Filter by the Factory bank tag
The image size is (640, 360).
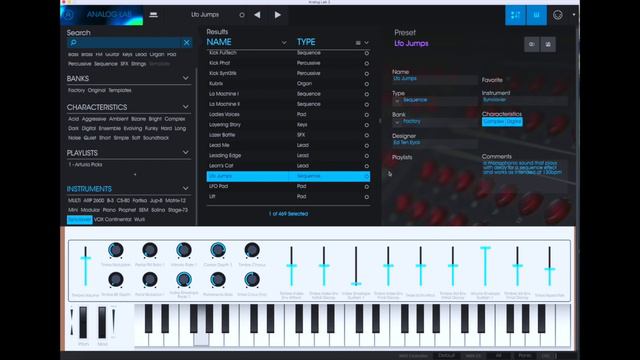point(76,90)
